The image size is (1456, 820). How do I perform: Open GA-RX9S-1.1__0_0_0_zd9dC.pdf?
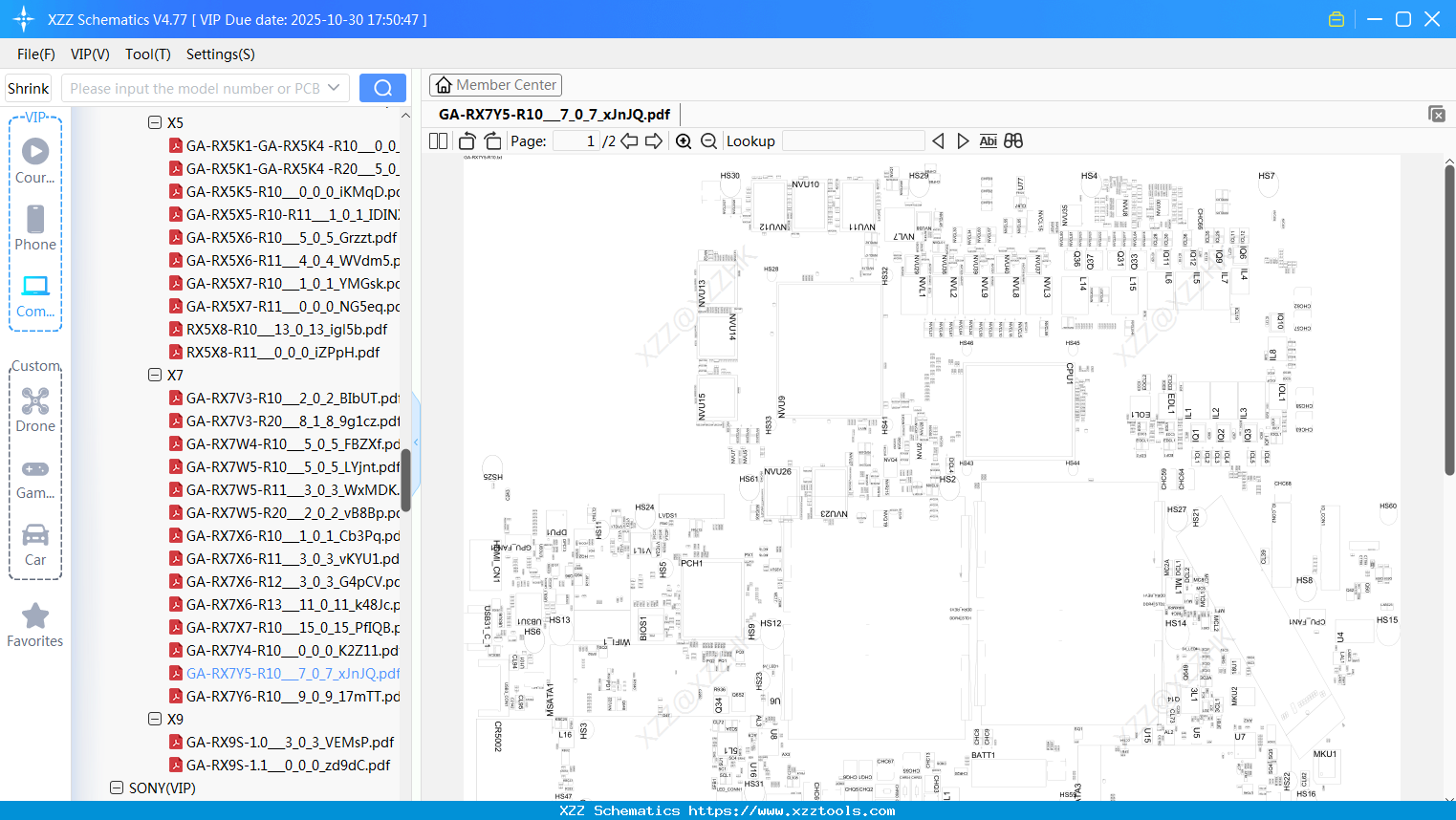(280, 765)
